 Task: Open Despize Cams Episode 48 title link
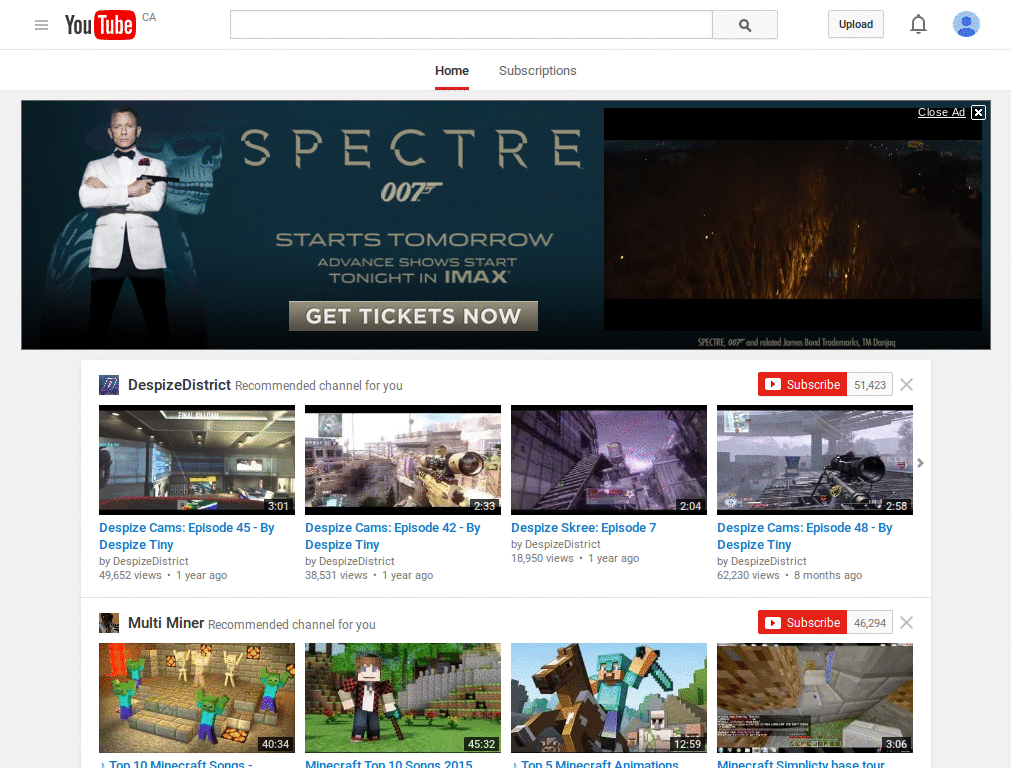coord(805,536)
